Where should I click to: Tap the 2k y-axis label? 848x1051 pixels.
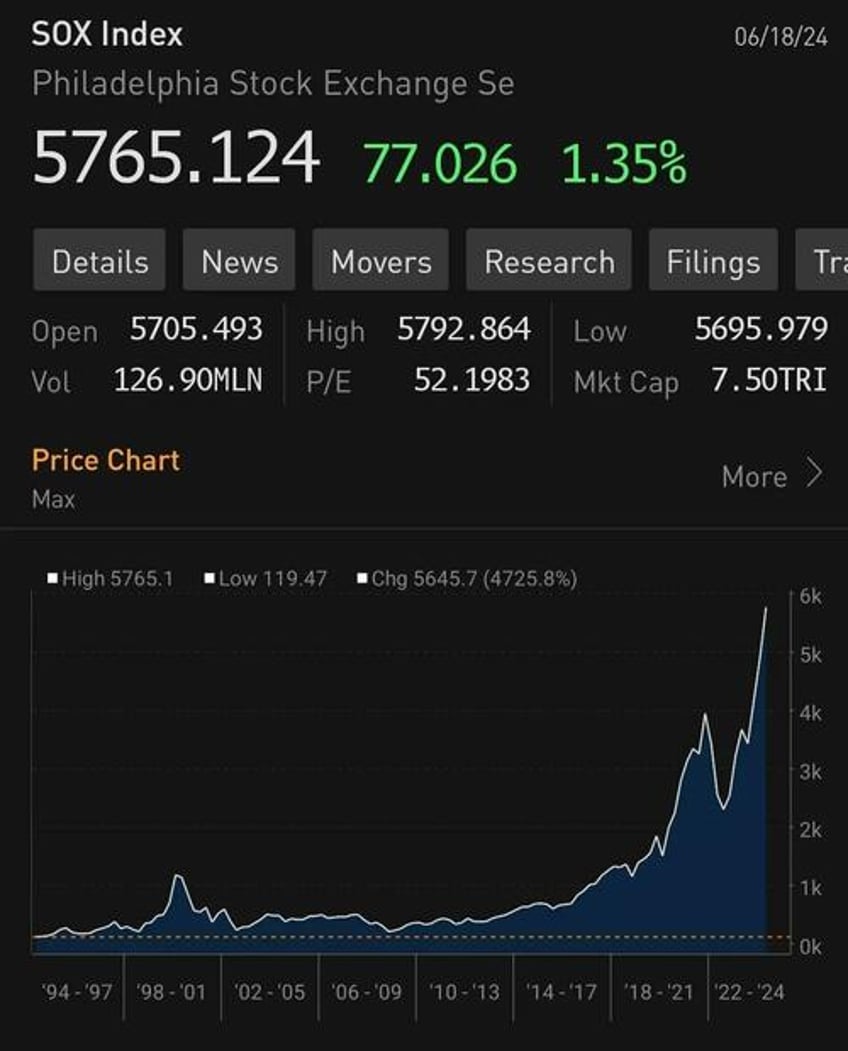pyautogui.click(x=810, y=830)
